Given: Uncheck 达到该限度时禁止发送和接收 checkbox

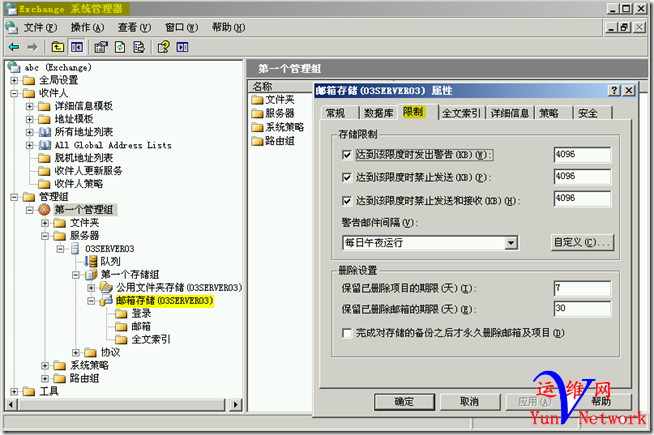Looking at the screenshot, I should coord(346,201).
